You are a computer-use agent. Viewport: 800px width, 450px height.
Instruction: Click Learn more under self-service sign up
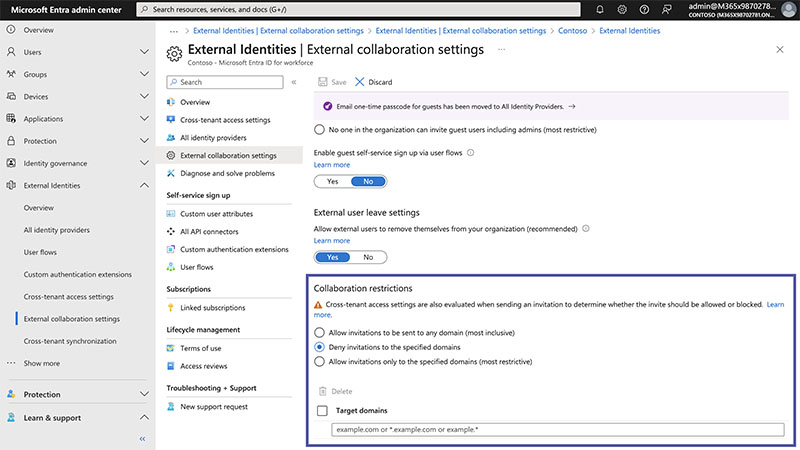click(x=332, y=165)
